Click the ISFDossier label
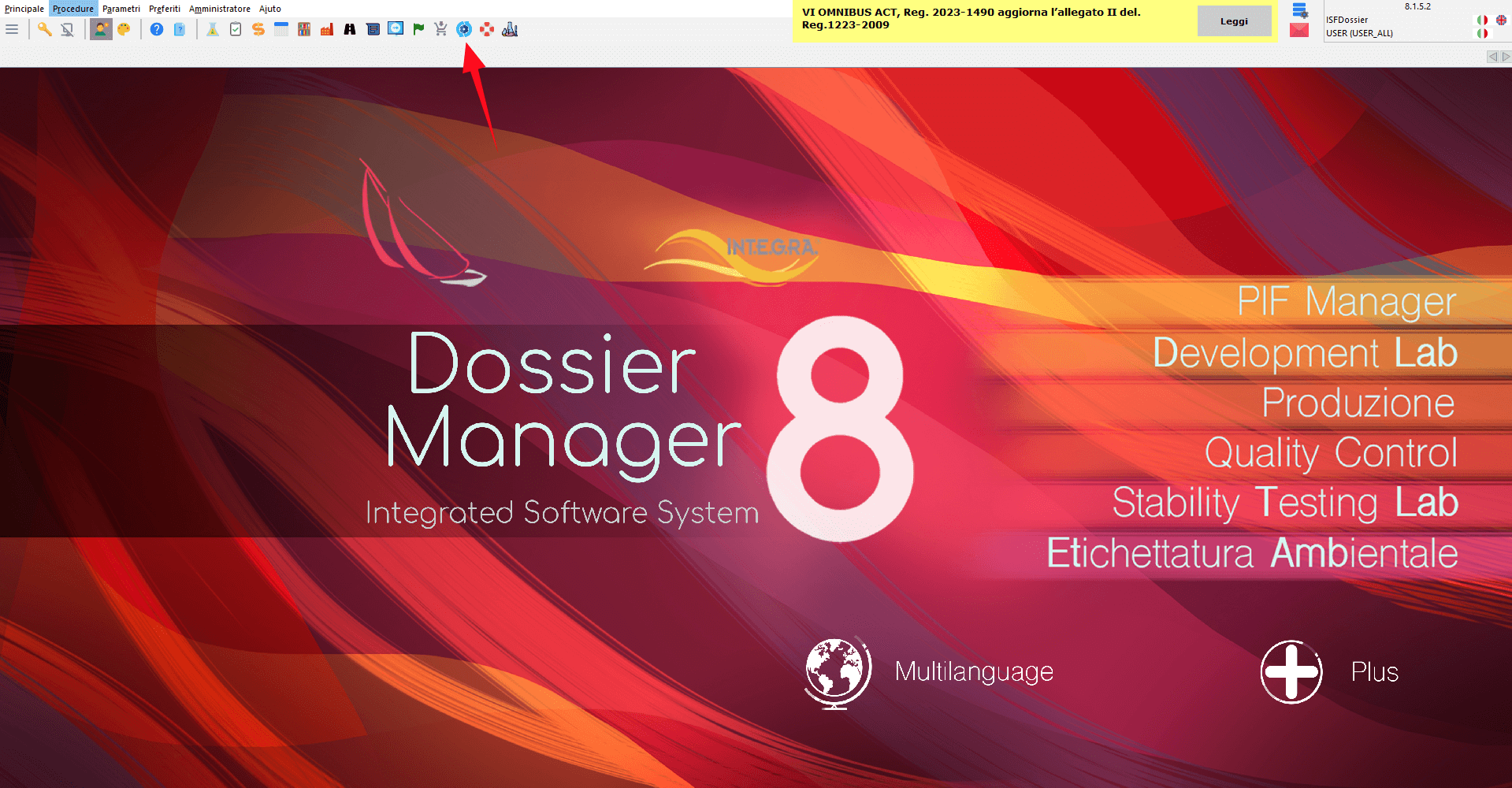 tap(1347, 20)
